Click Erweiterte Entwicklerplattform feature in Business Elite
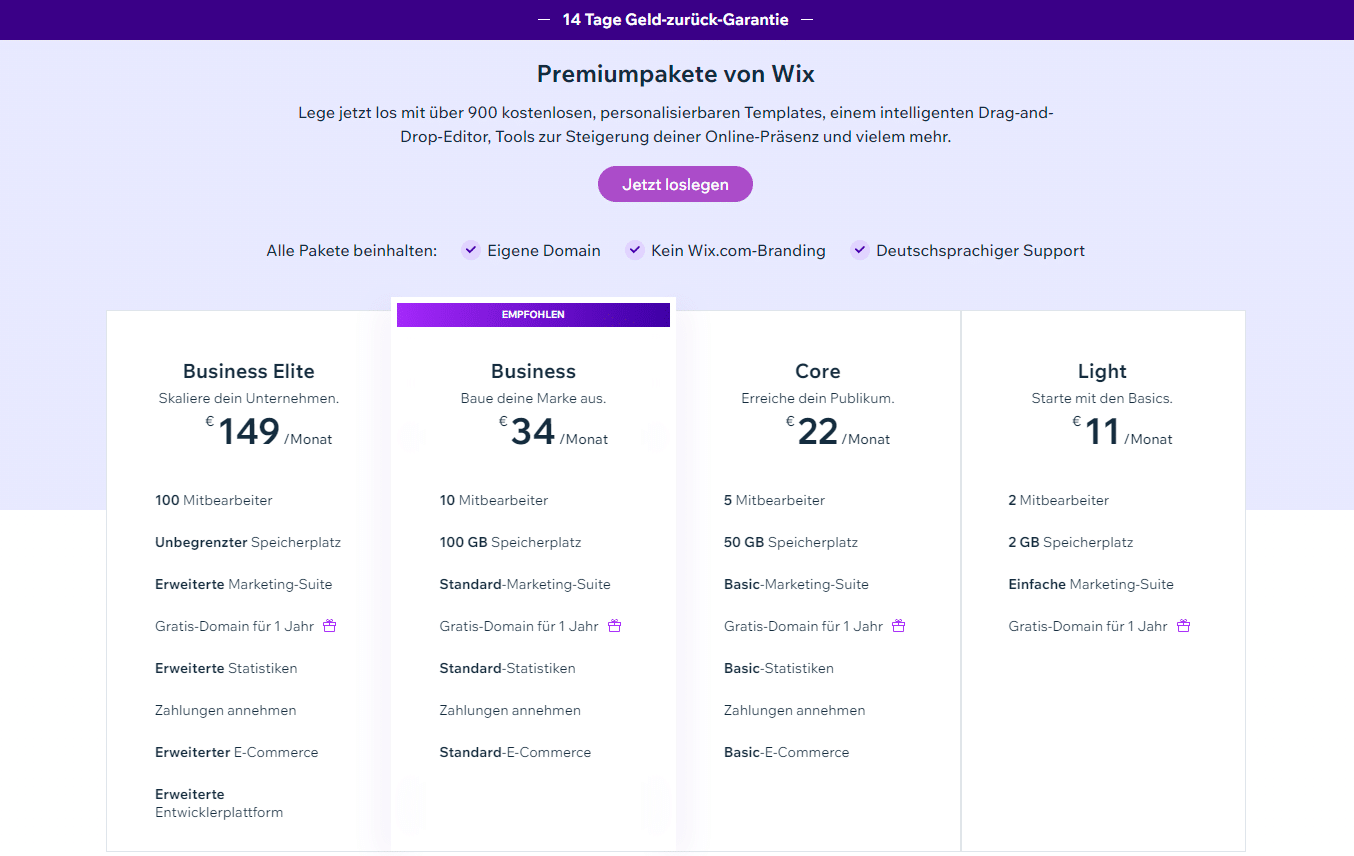1354x856 pixels. [x=219, y=803]
